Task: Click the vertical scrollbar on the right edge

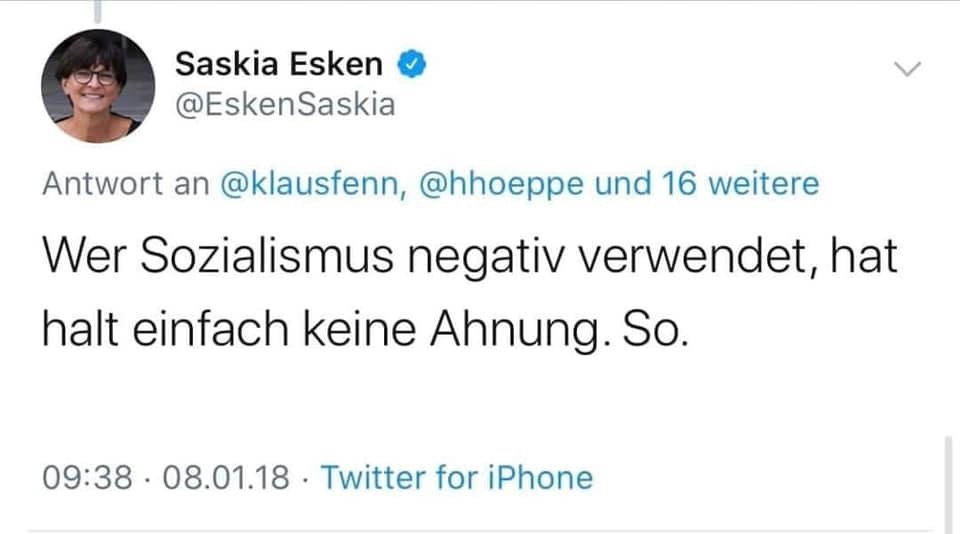Action: pos(947,480)
